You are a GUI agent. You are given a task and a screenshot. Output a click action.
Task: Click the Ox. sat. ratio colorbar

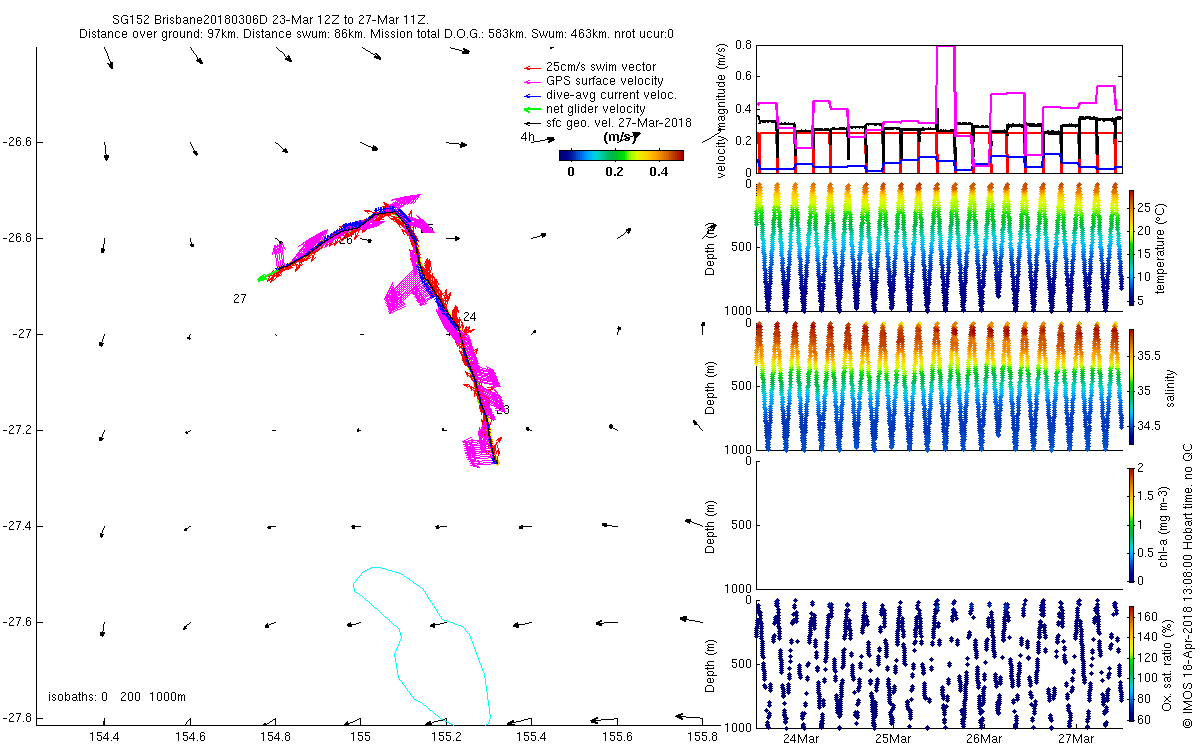point(1132,661)
